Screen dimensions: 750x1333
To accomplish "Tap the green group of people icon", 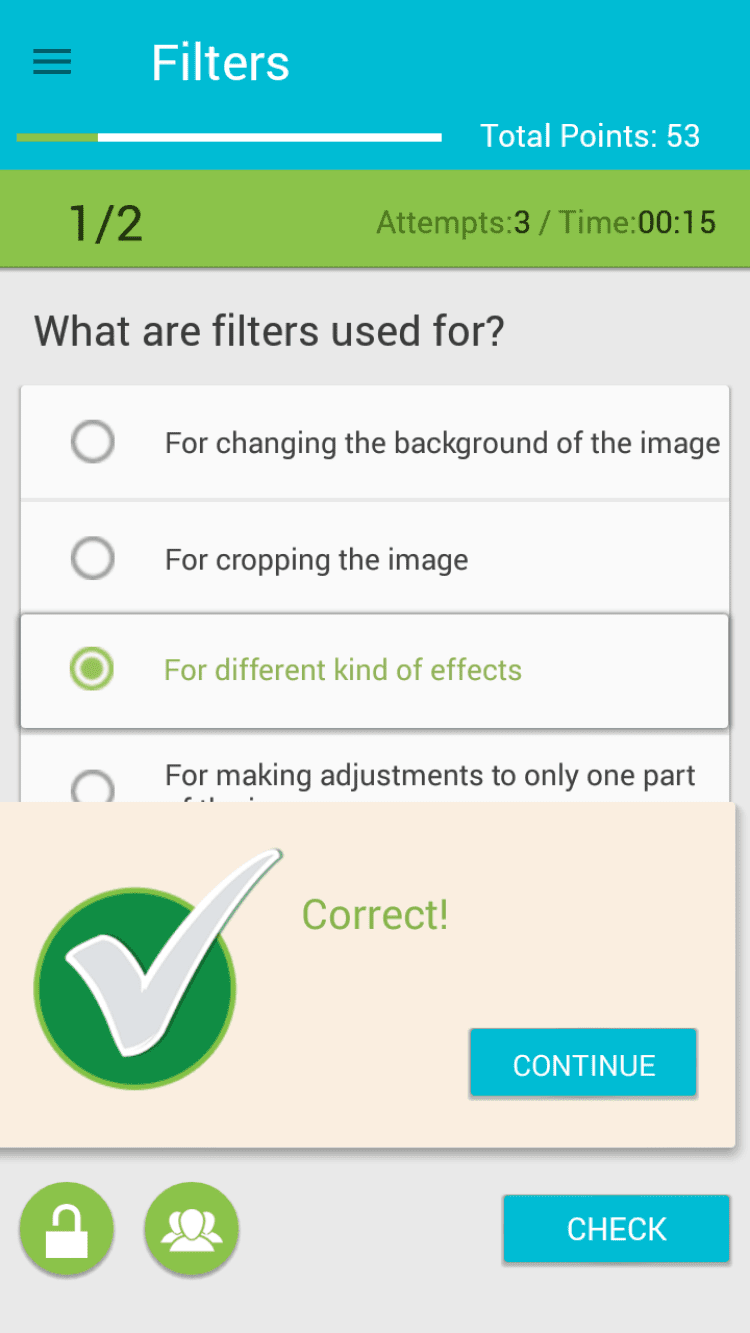I will click(x=192, y=1229).
